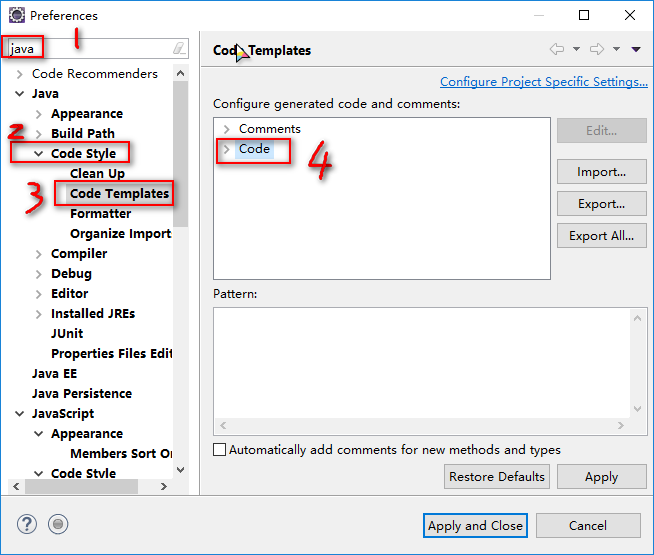Click tree horizontal scrollbar right arrow

coord(164,487)
